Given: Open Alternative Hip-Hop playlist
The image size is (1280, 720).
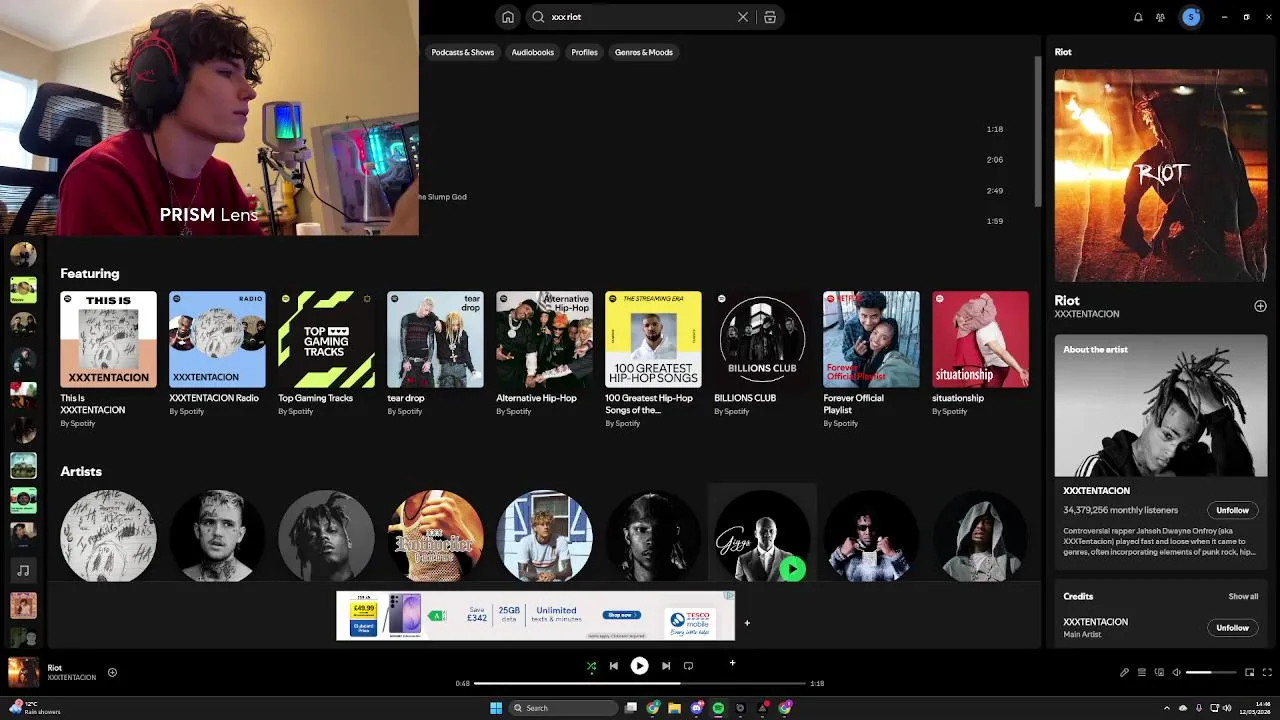Looking at the screenshot, I should point(544,354).
